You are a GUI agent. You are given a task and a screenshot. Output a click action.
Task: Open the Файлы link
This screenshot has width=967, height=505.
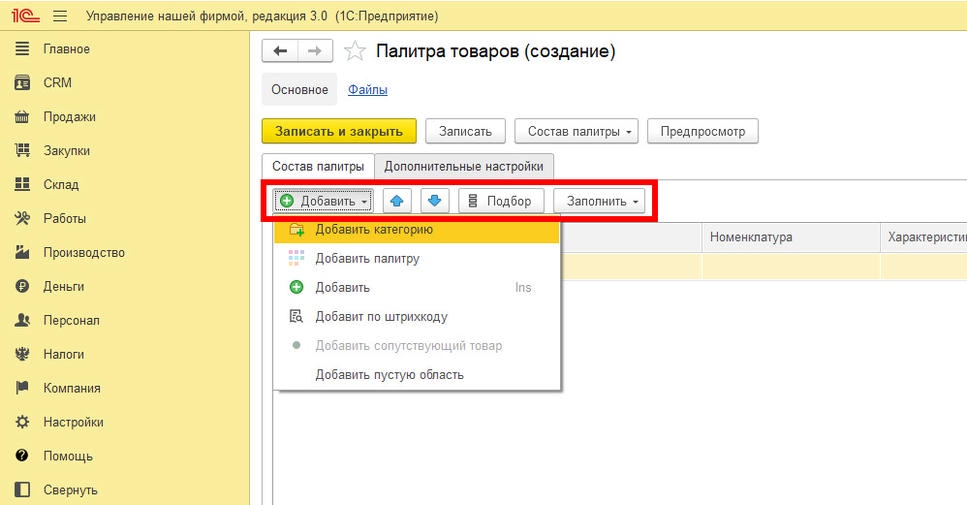click(x=368, y=89)
